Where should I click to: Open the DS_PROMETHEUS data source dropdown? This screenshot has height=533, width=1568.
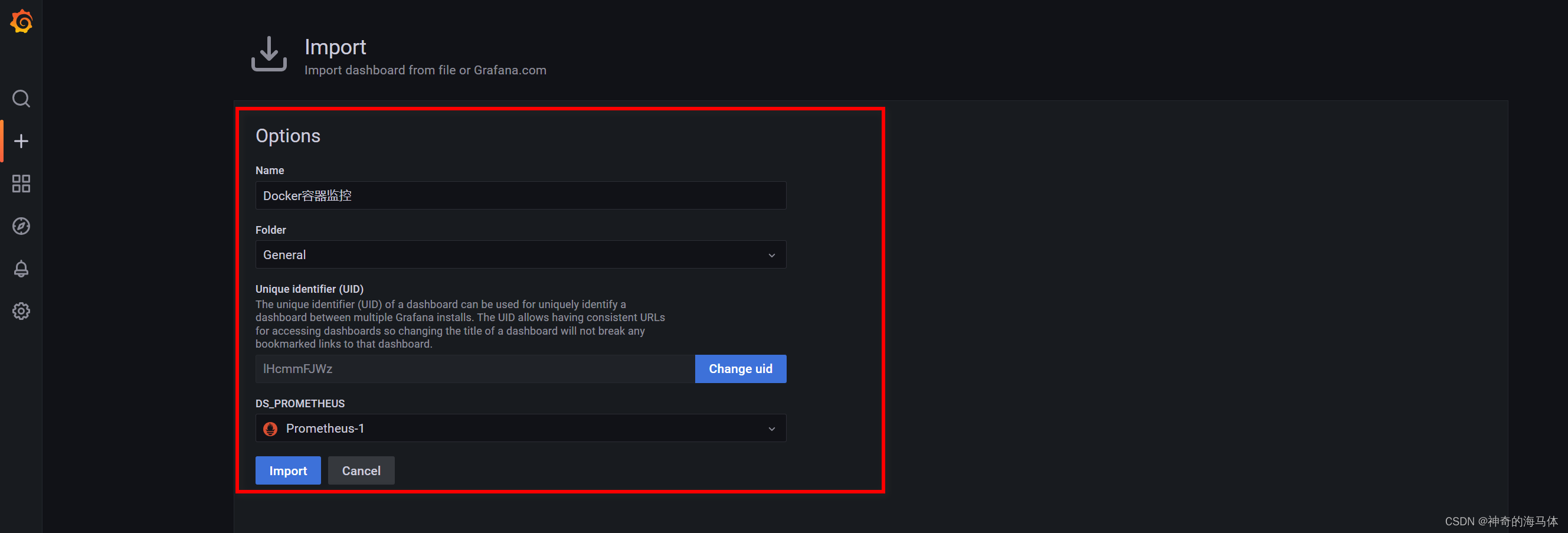(x=521, y=428)
